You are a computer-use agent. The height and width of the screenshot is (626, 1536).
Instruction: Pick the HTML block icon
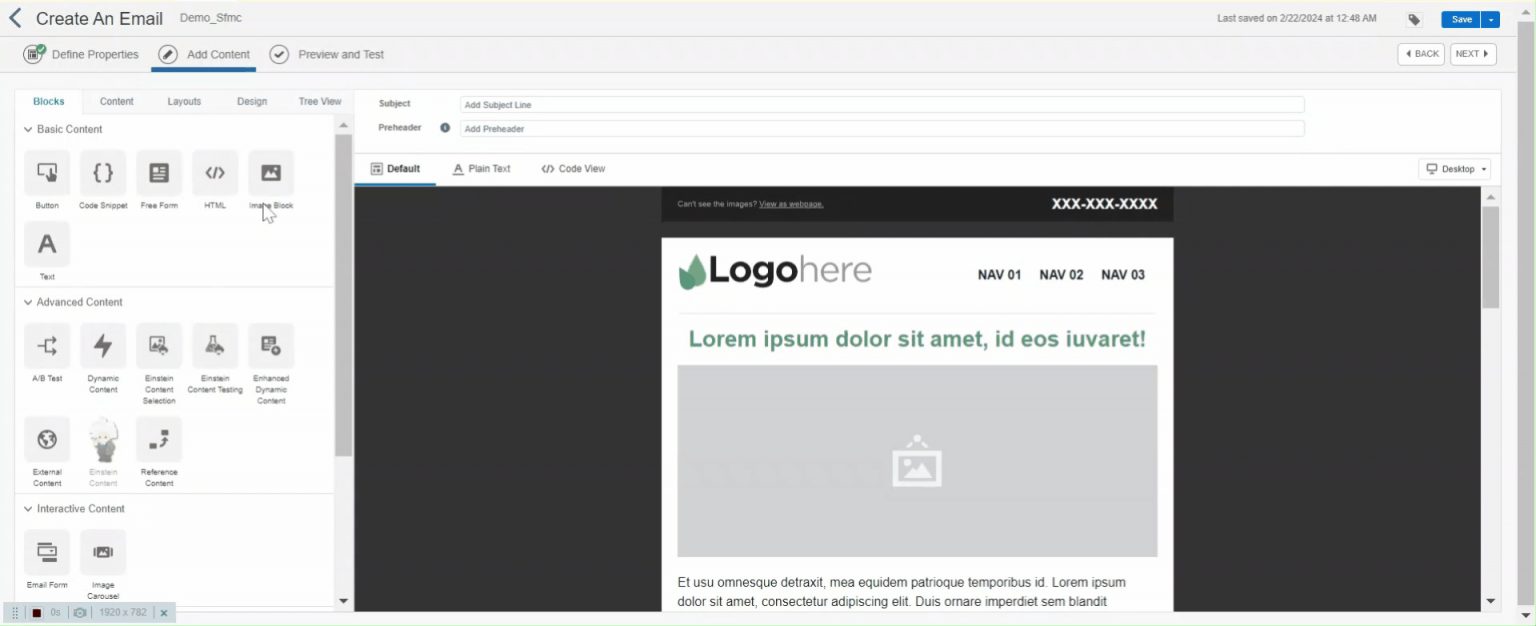(215, 173)
